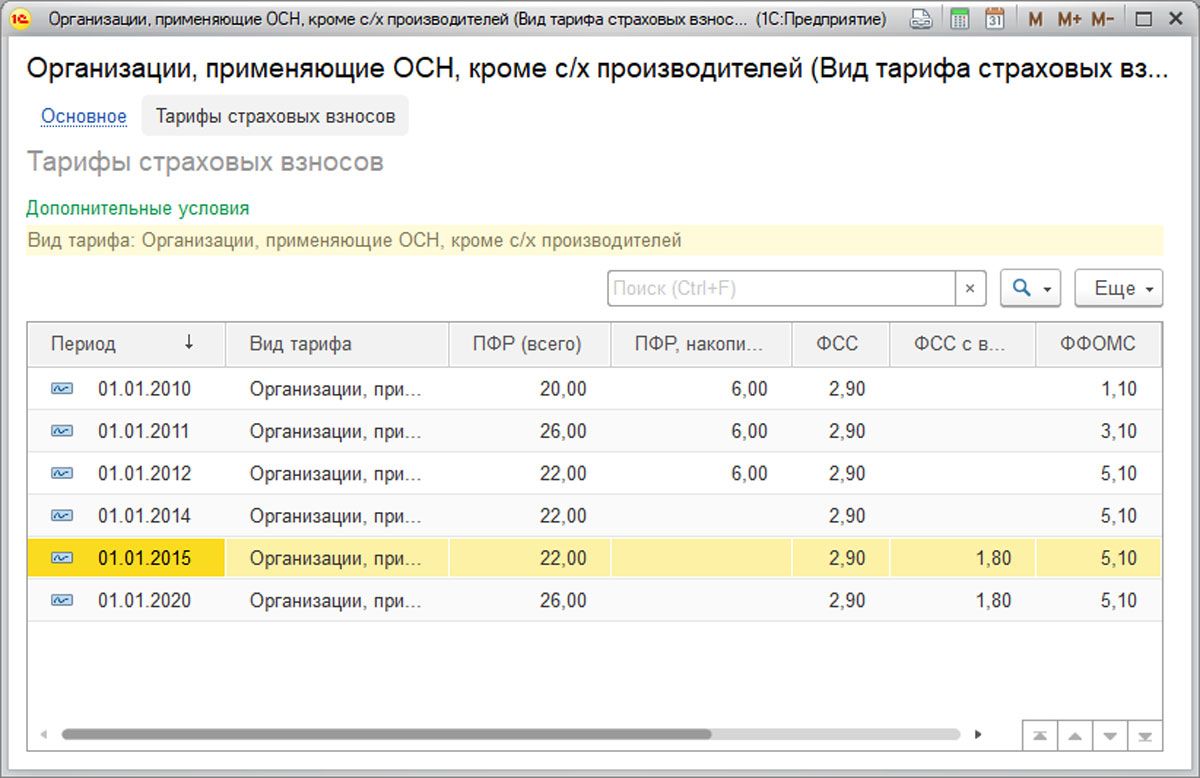Expand the Еще menu dropdown
This screenshot has height=778, width=1200.
point(1119,288)
